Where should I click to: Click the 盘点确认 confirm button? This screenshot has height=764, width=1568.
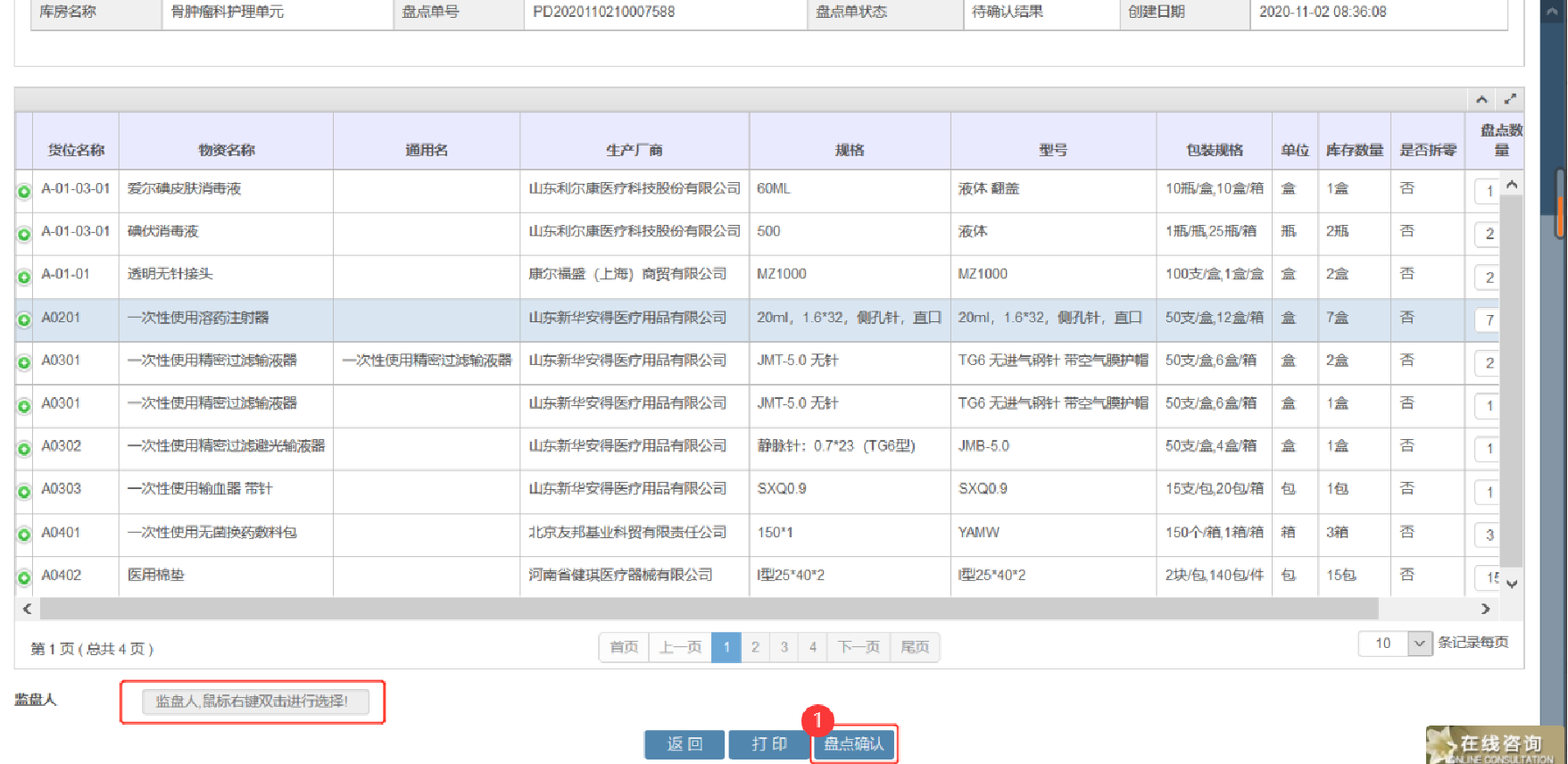point(853,744)
